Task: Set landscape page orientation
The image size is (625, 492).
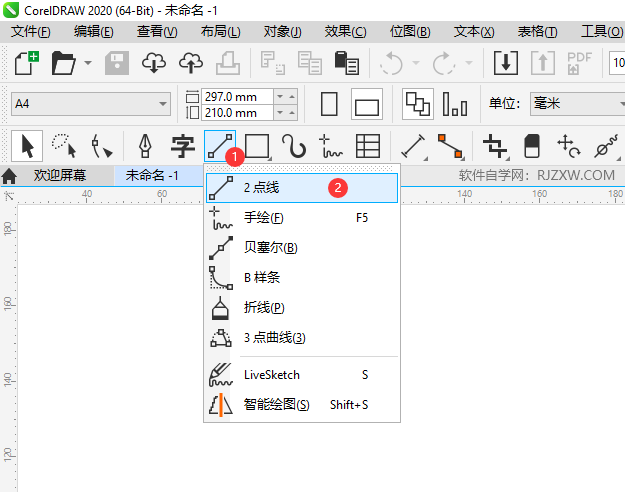Action: pyautogui.click(x=367, y=104)
